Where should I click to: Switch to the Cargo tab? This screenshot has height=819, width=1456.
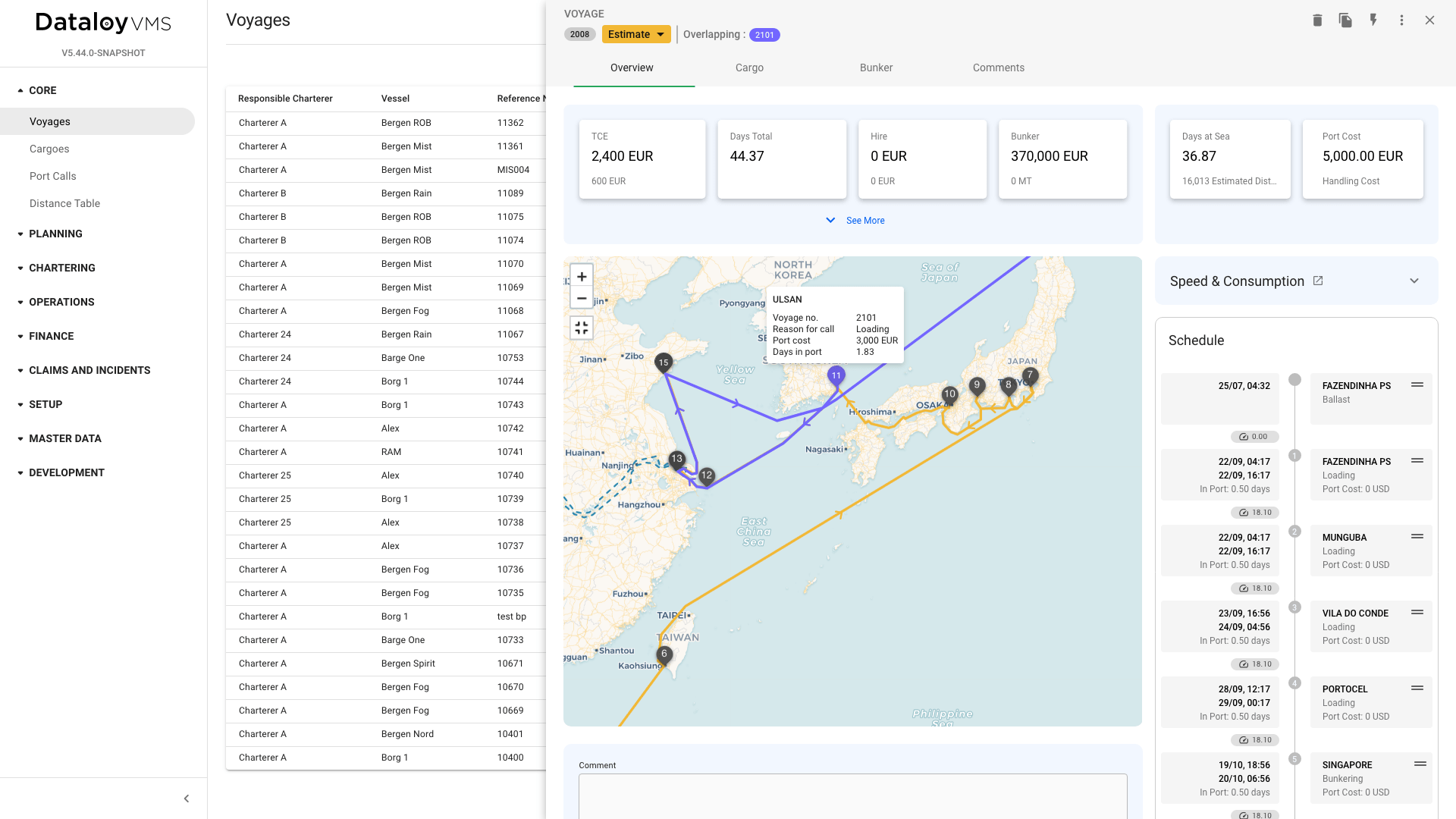click(749, 67)
